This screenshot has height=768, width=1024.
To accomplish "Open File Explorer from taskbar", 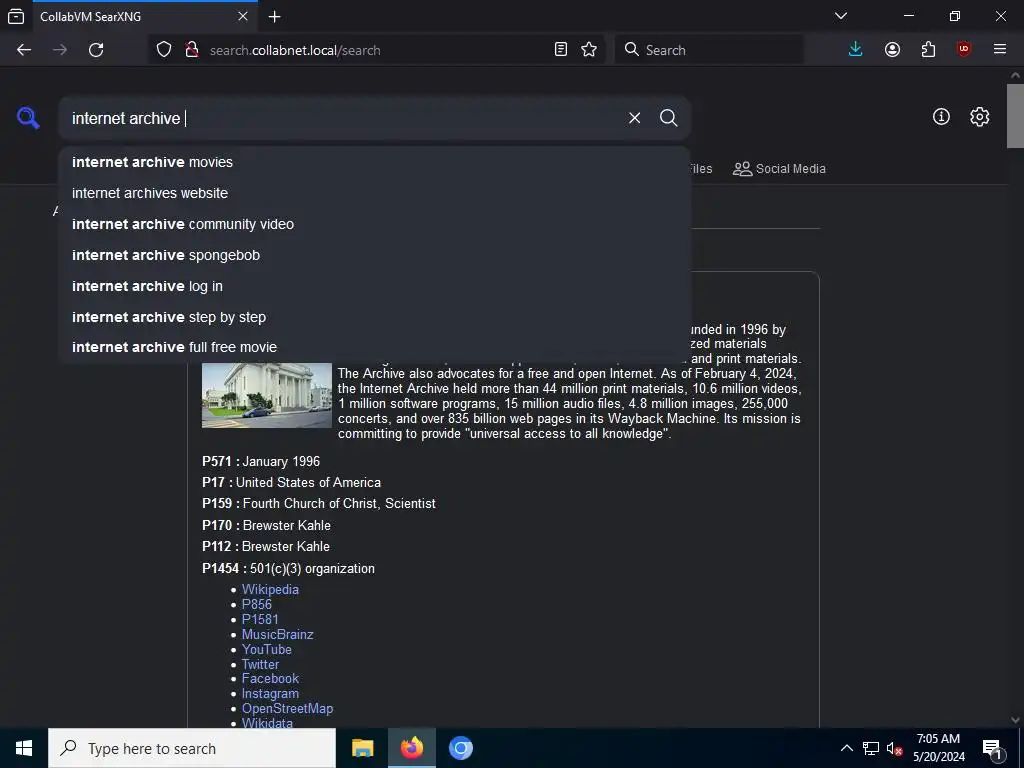I will coord(362,748).
